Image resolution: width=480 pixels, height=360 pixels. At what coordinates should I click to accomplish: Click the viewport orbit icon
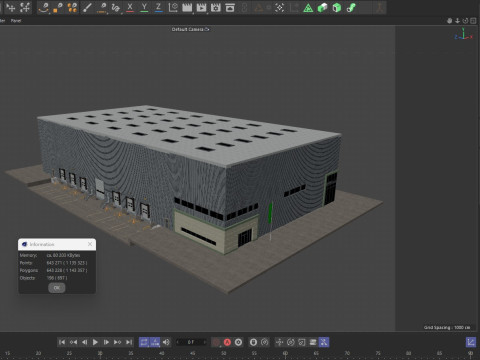coord(465,21)
